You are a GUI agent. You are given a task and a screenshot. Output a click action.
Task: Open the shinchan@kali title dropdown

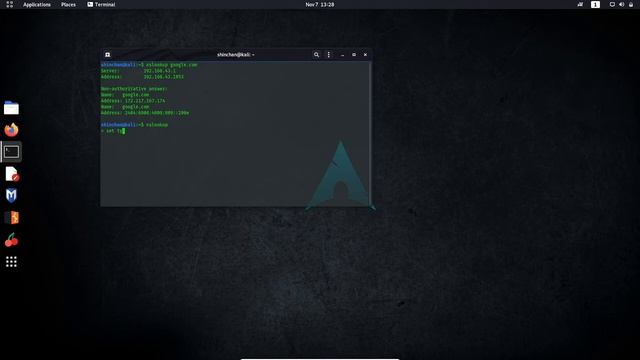click(236, 55)
